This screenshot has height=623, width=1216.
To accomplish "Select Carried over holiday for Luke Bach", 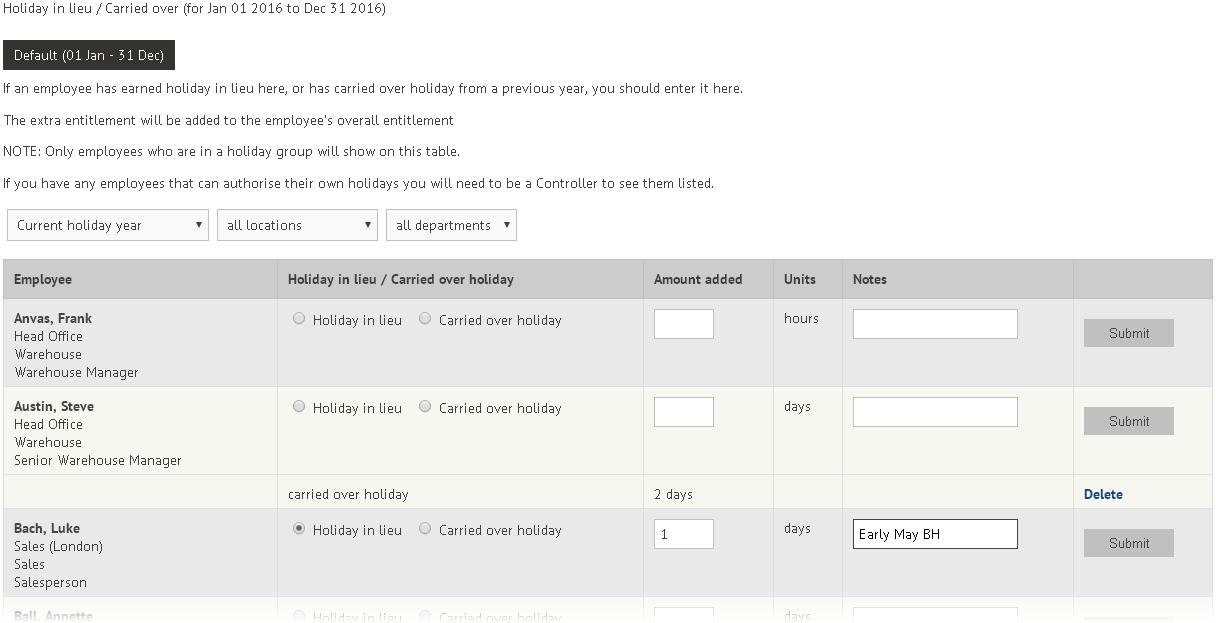I will [x=425, y=529].
